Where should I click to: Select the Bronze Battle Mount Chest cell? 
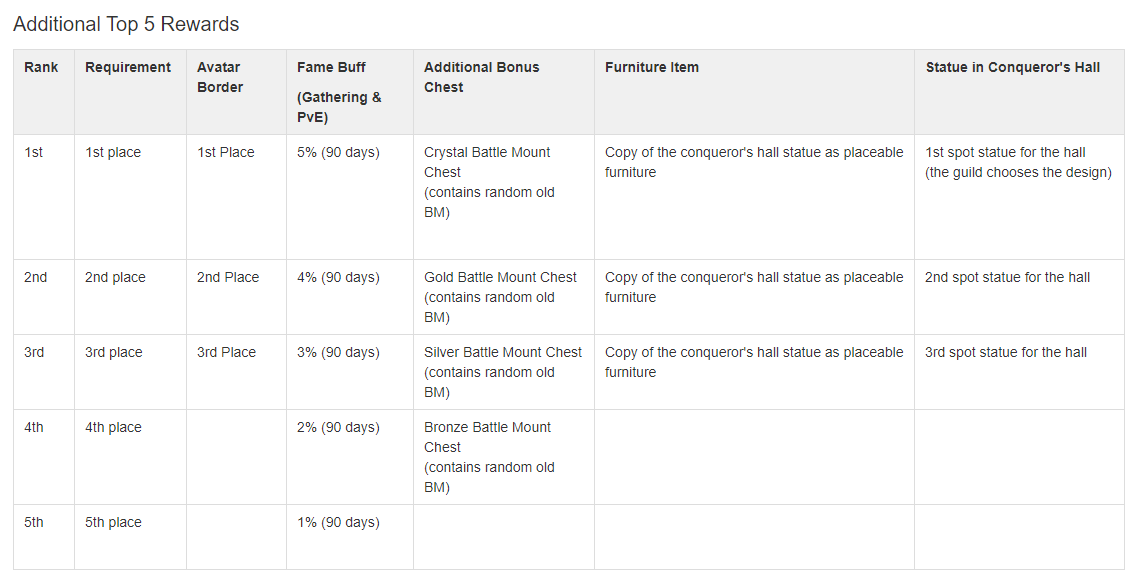(487, 457)
